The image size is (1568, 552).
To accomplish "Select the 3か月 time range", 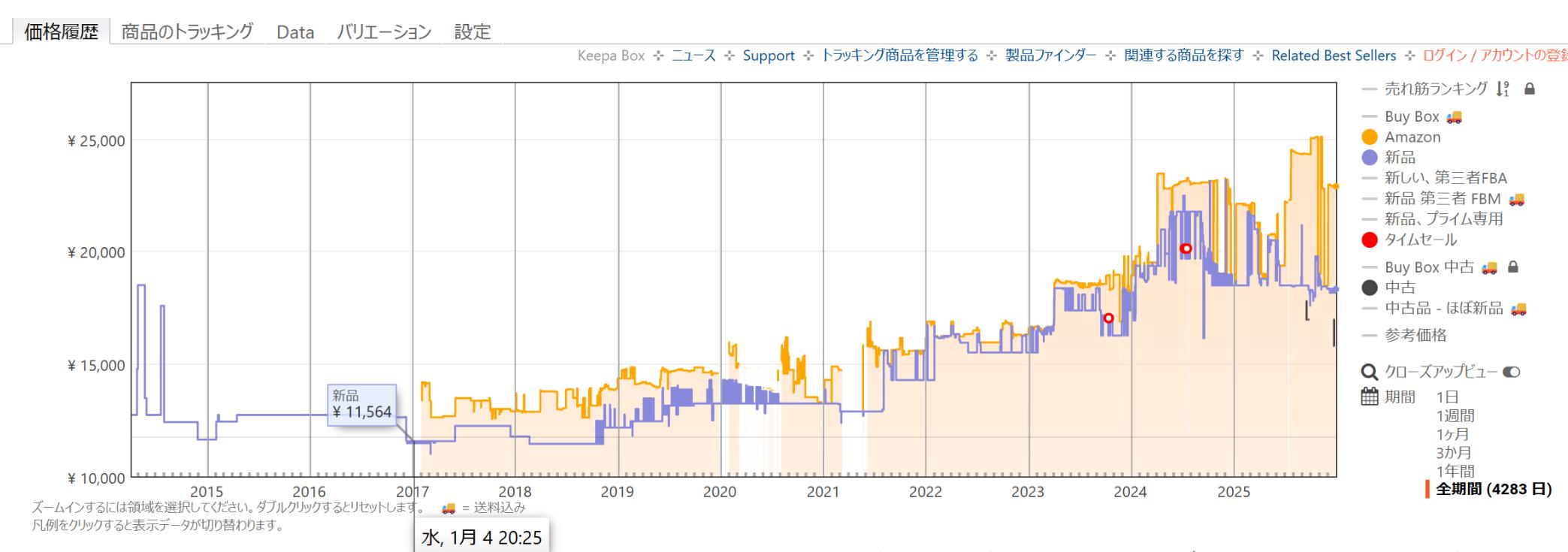I will pyautogui.click(x=1454, y=453).
